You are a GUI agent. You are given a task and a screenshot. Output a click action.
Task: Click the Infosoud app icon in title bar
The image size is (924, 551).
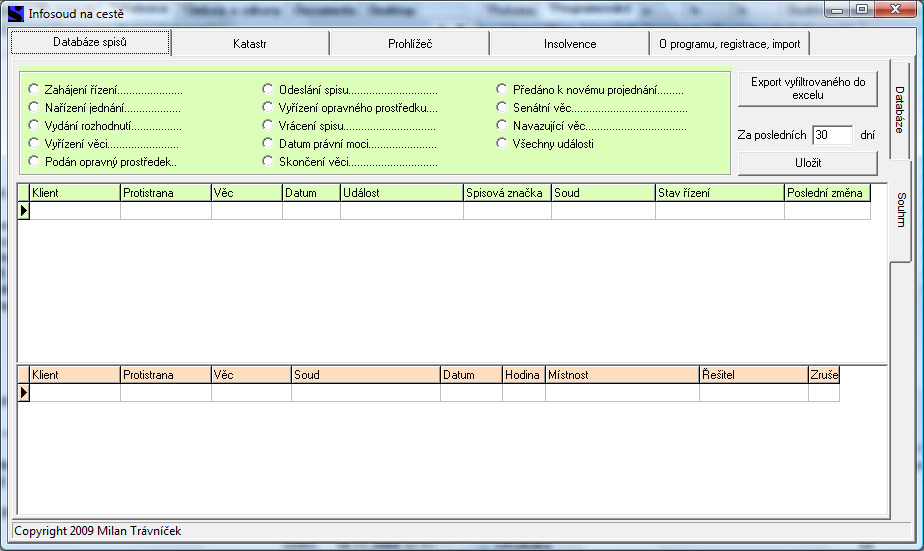click(15, 14)
